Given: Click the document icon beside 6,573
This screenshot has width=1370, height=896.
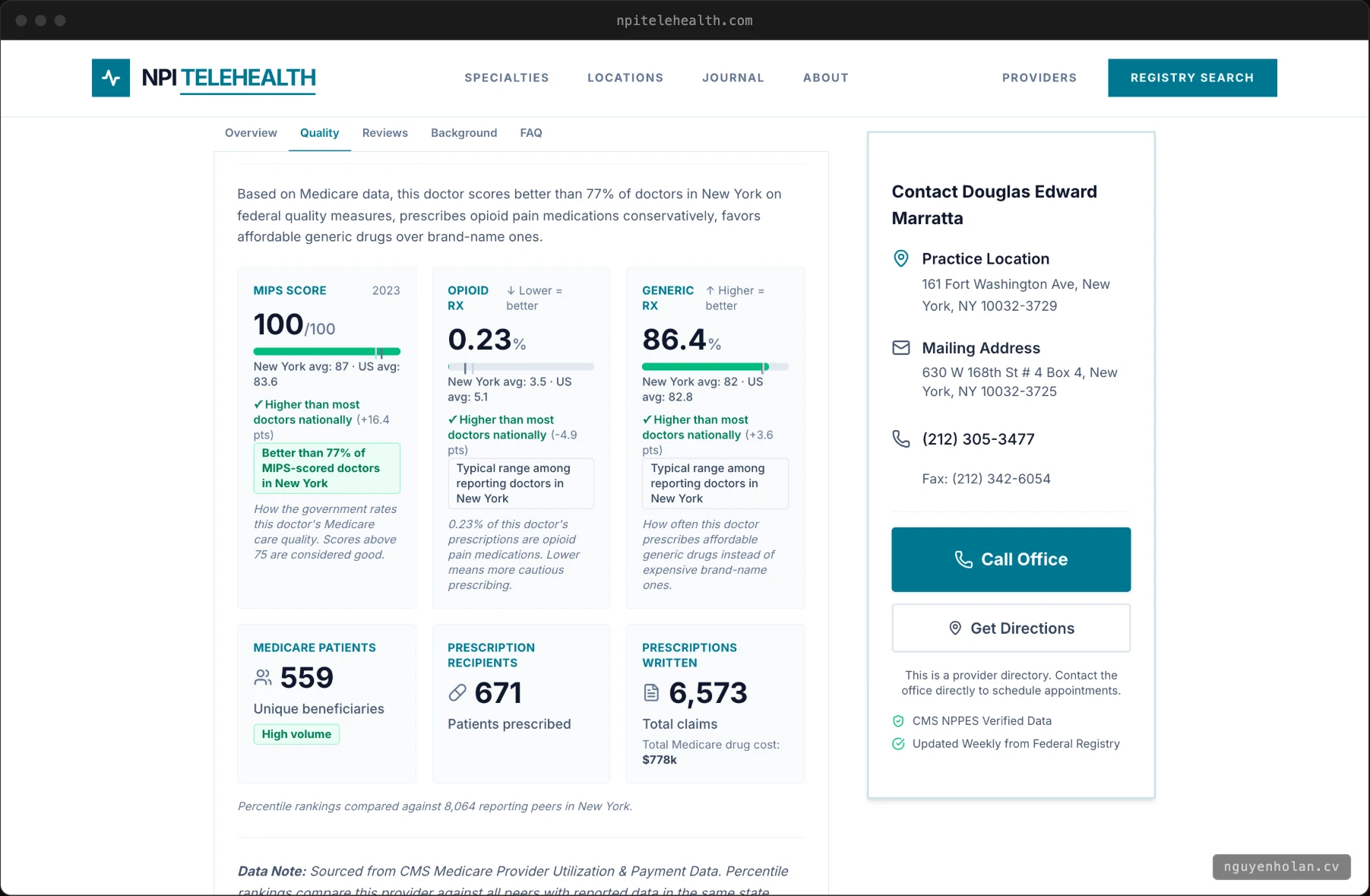Looking at the screenshot, I should click(651, 692).
